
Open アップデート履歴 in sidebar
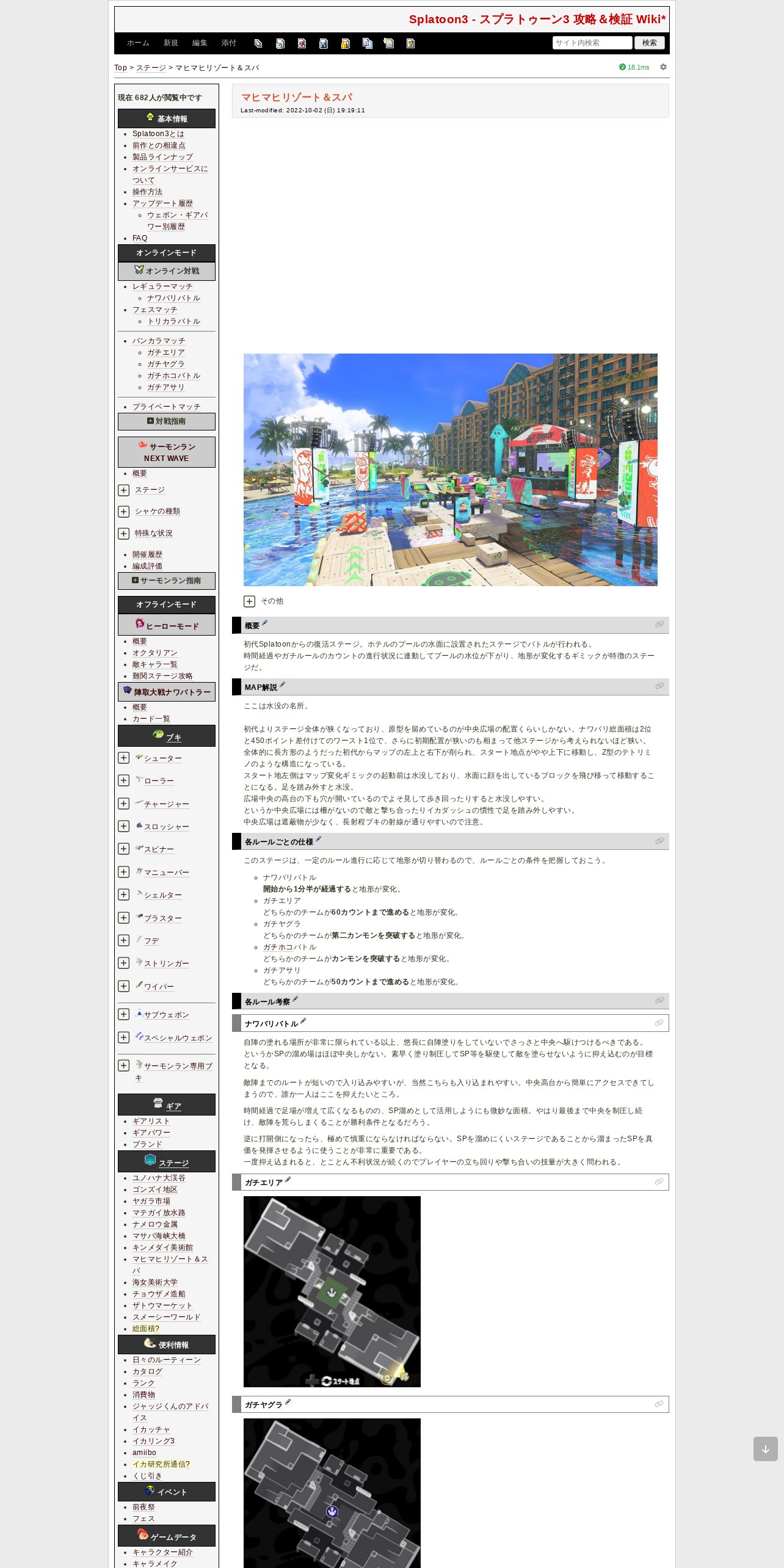[162, 203]
